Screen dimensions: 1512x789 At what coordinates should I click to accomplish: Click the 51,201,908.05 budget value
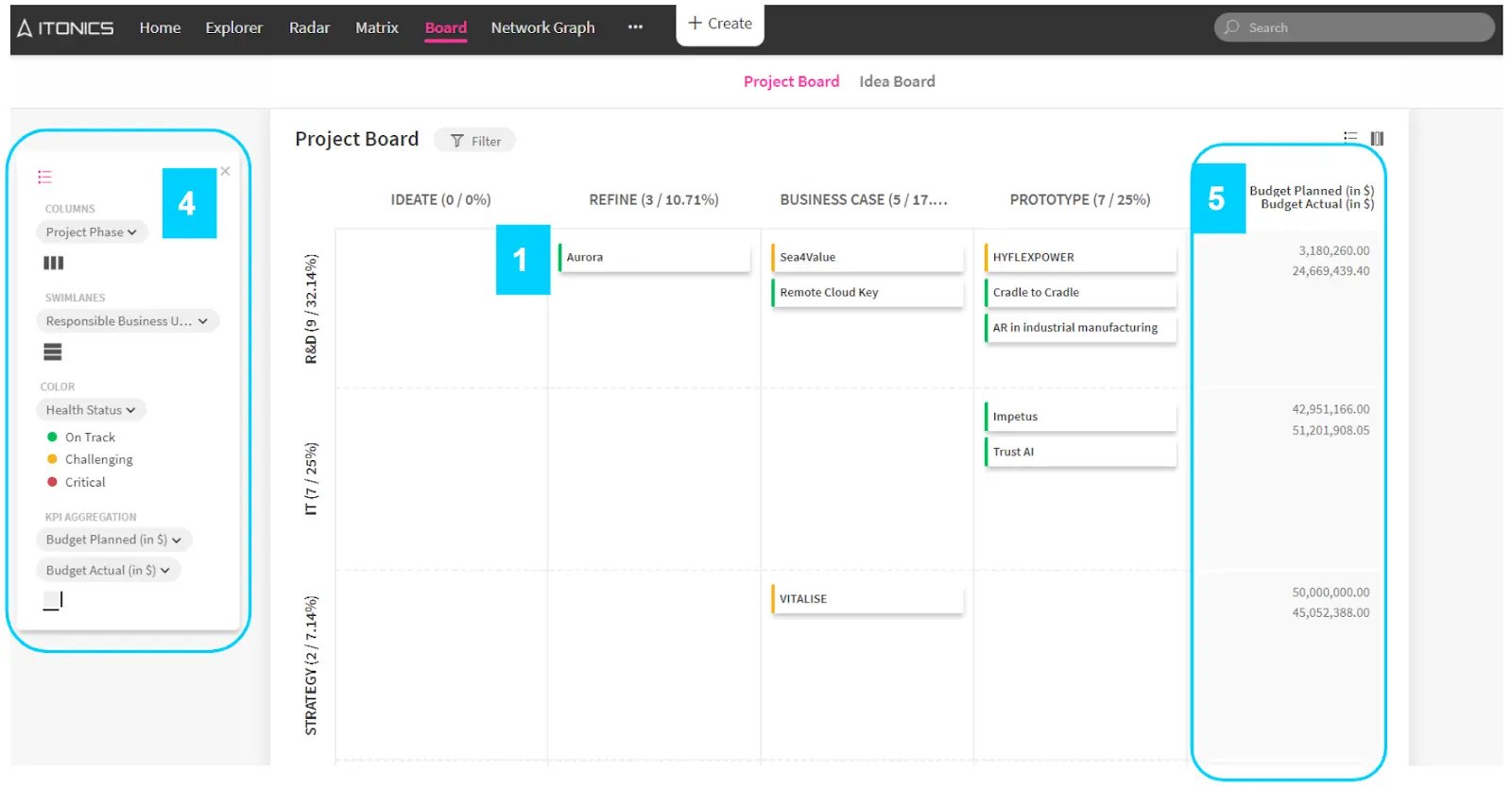pyautogui.click(x=1331, y=431)
